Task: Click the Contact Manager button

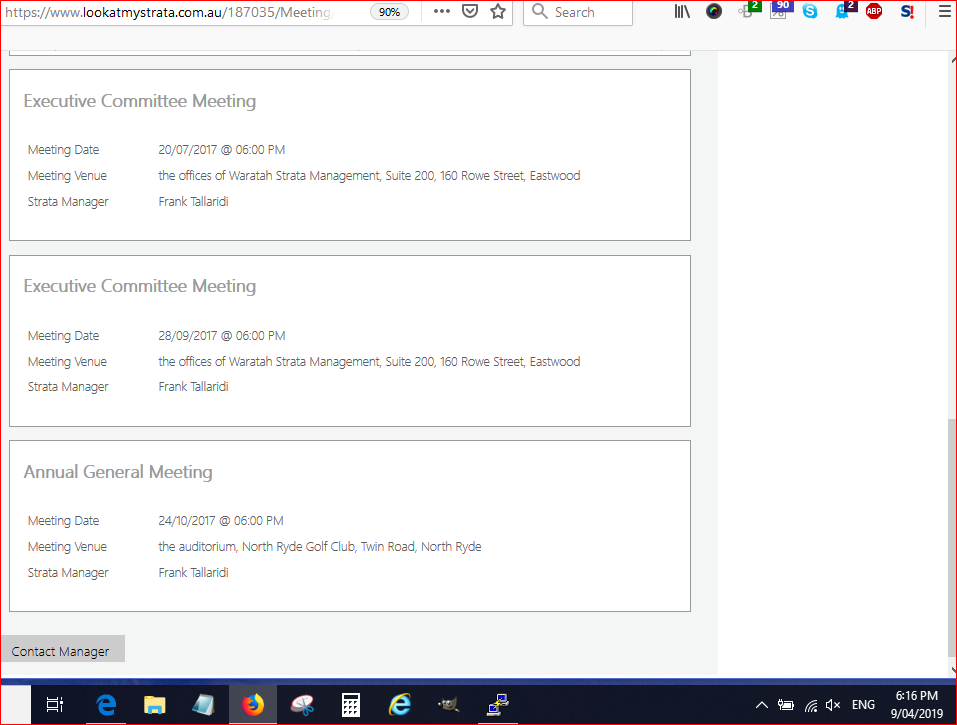Action: 62,649
